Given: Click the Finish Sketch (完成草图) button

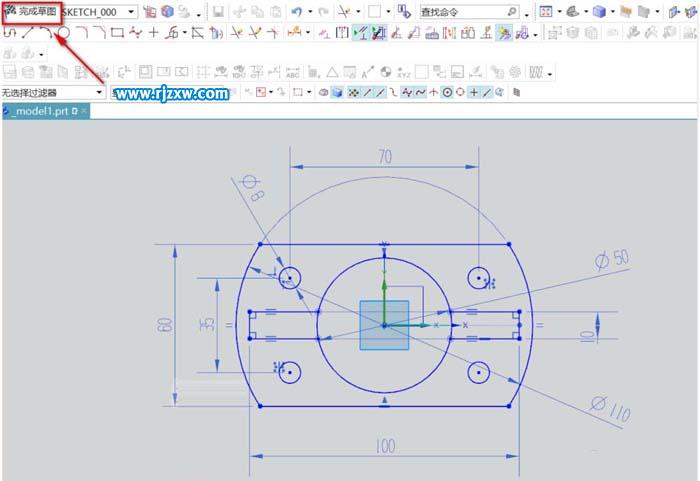Looking at the screenshot, I should (31, 11).
